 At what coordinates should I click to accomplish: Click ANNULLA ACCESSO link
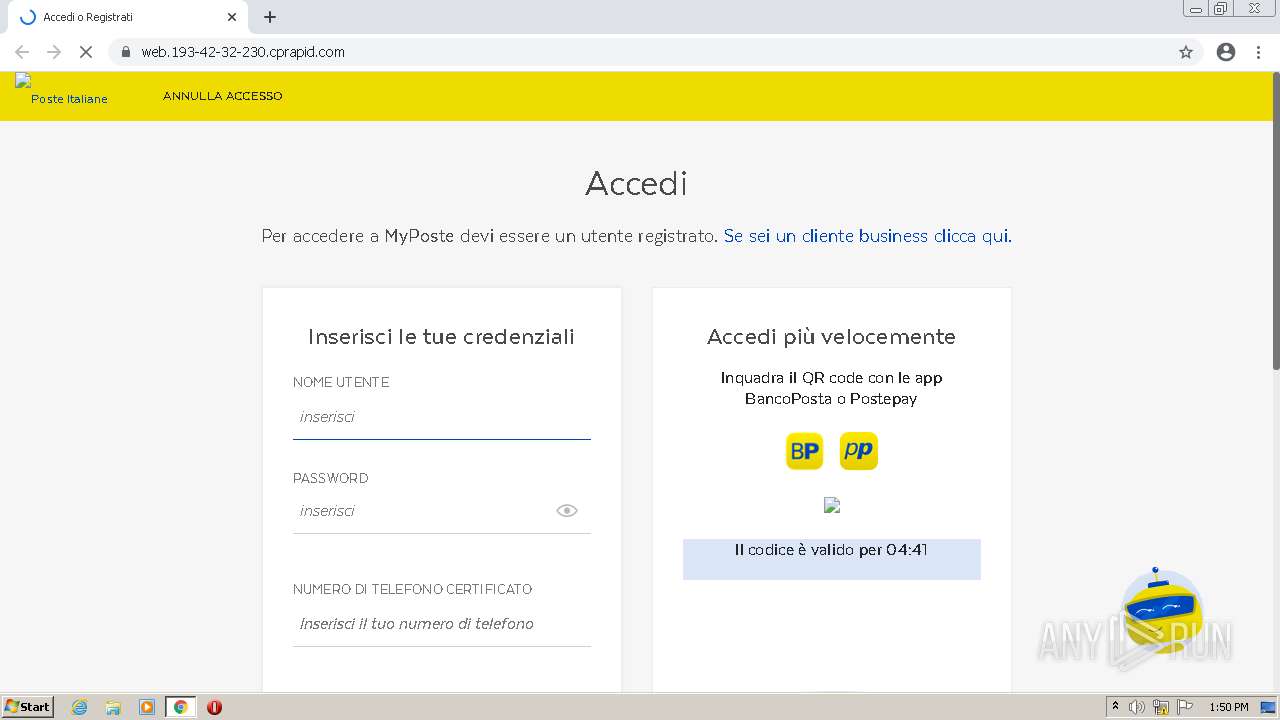coord(223,96)
